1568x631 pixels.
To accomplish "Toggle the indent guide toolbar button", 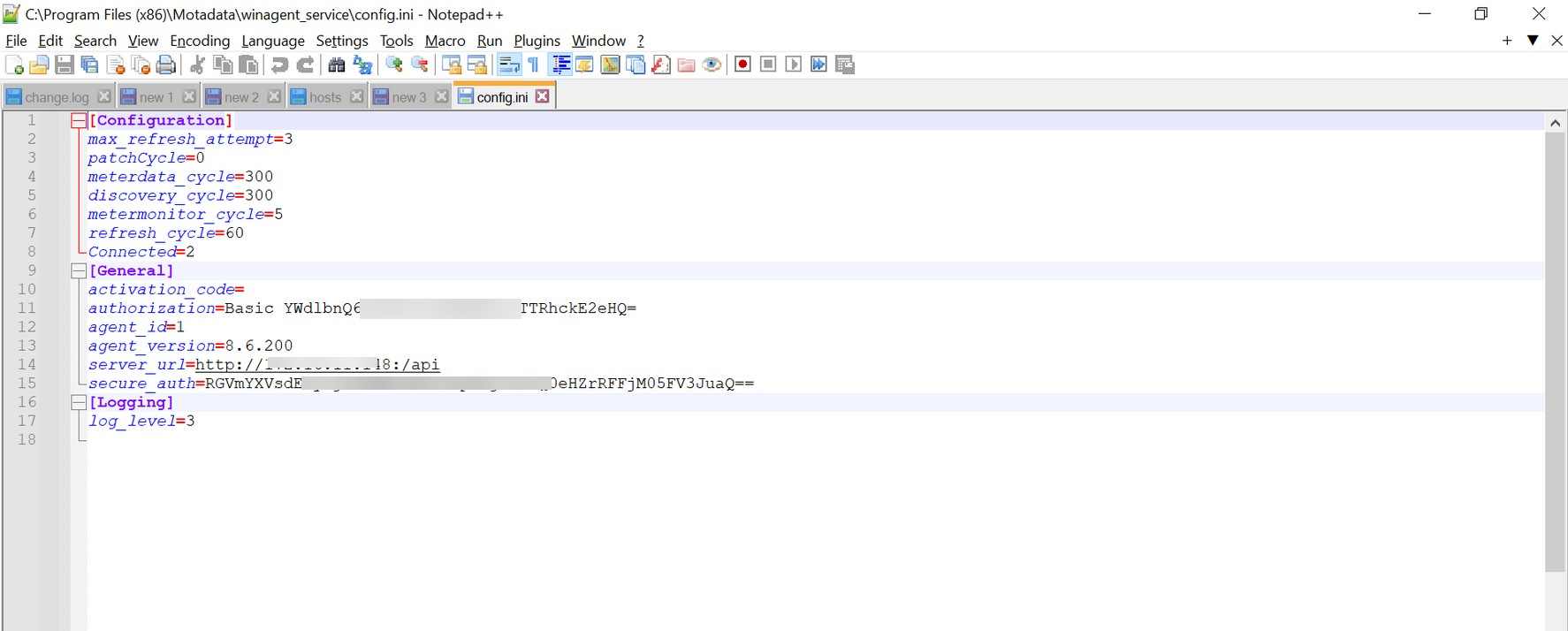I will (x=559, y=65).
